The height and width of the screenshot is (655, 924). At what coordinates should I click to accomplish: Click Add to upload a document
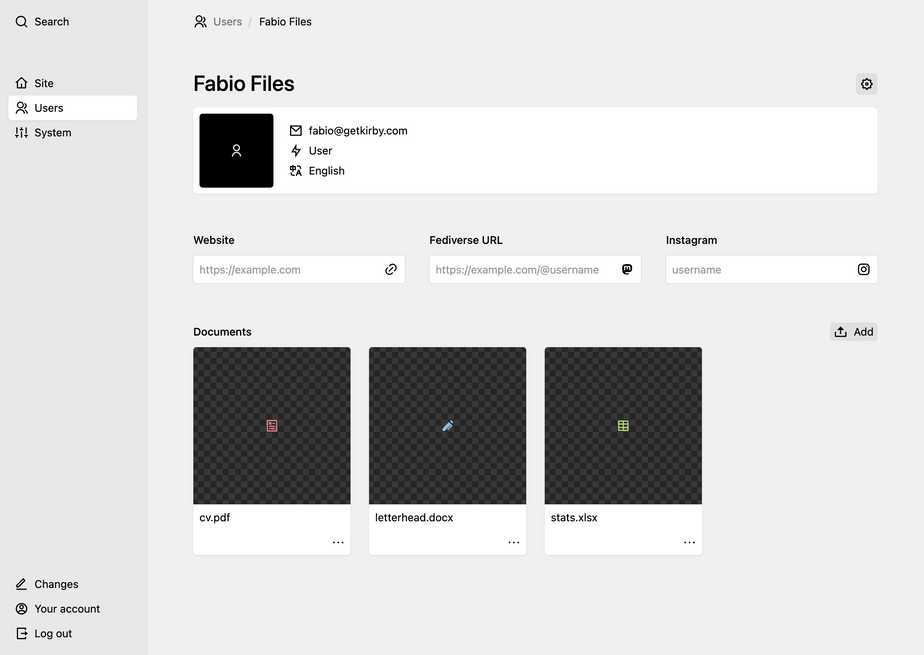tap(854, 332)
